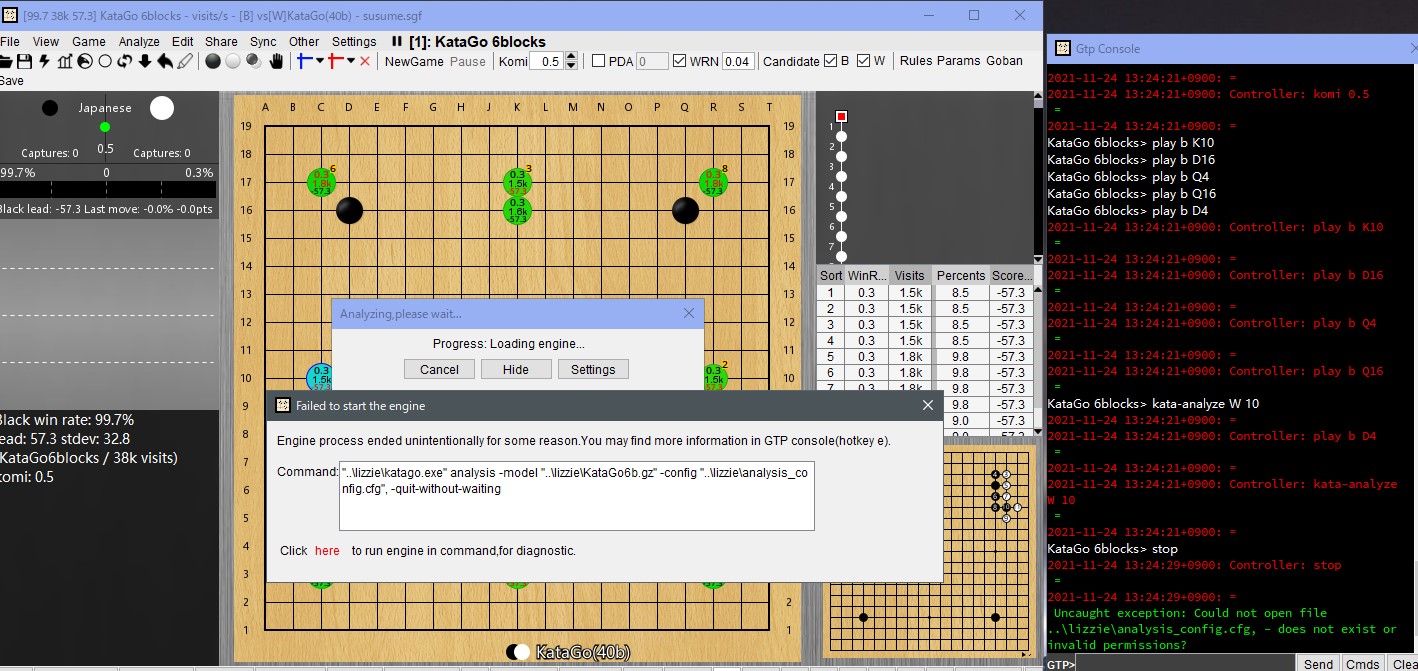Click the Komi value field
1418x671 pixels.
click(x=546, y=61)
